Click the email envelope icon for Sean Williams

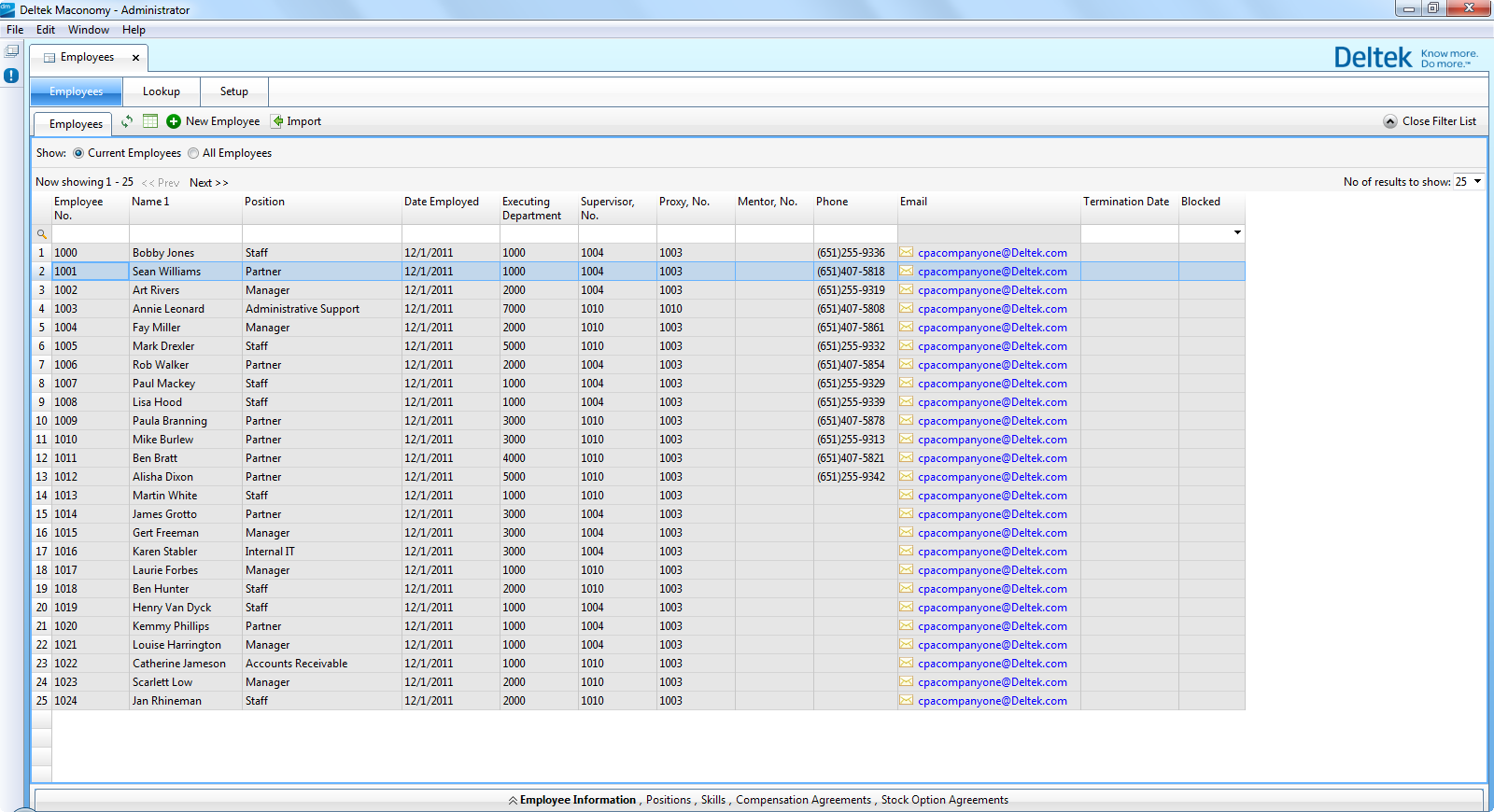(x=907, y=271)
